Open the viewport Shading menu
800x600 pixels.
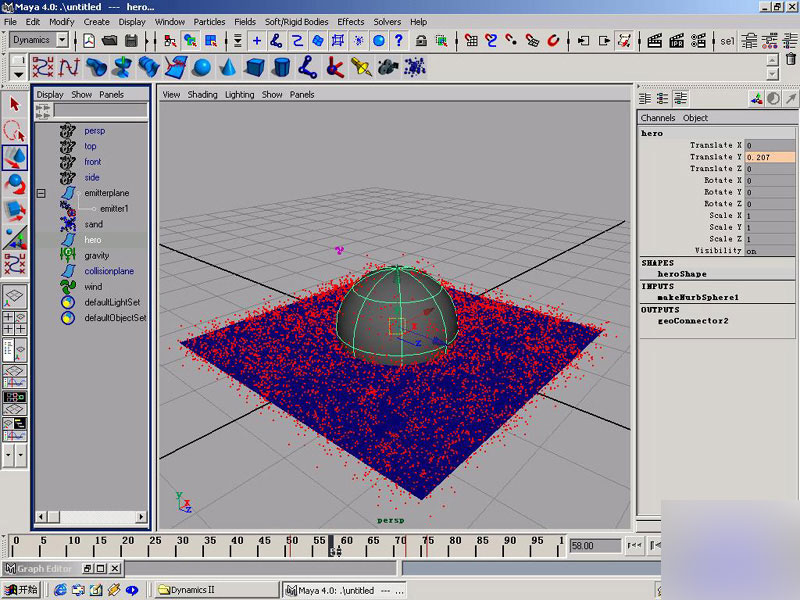click(202, 95)
